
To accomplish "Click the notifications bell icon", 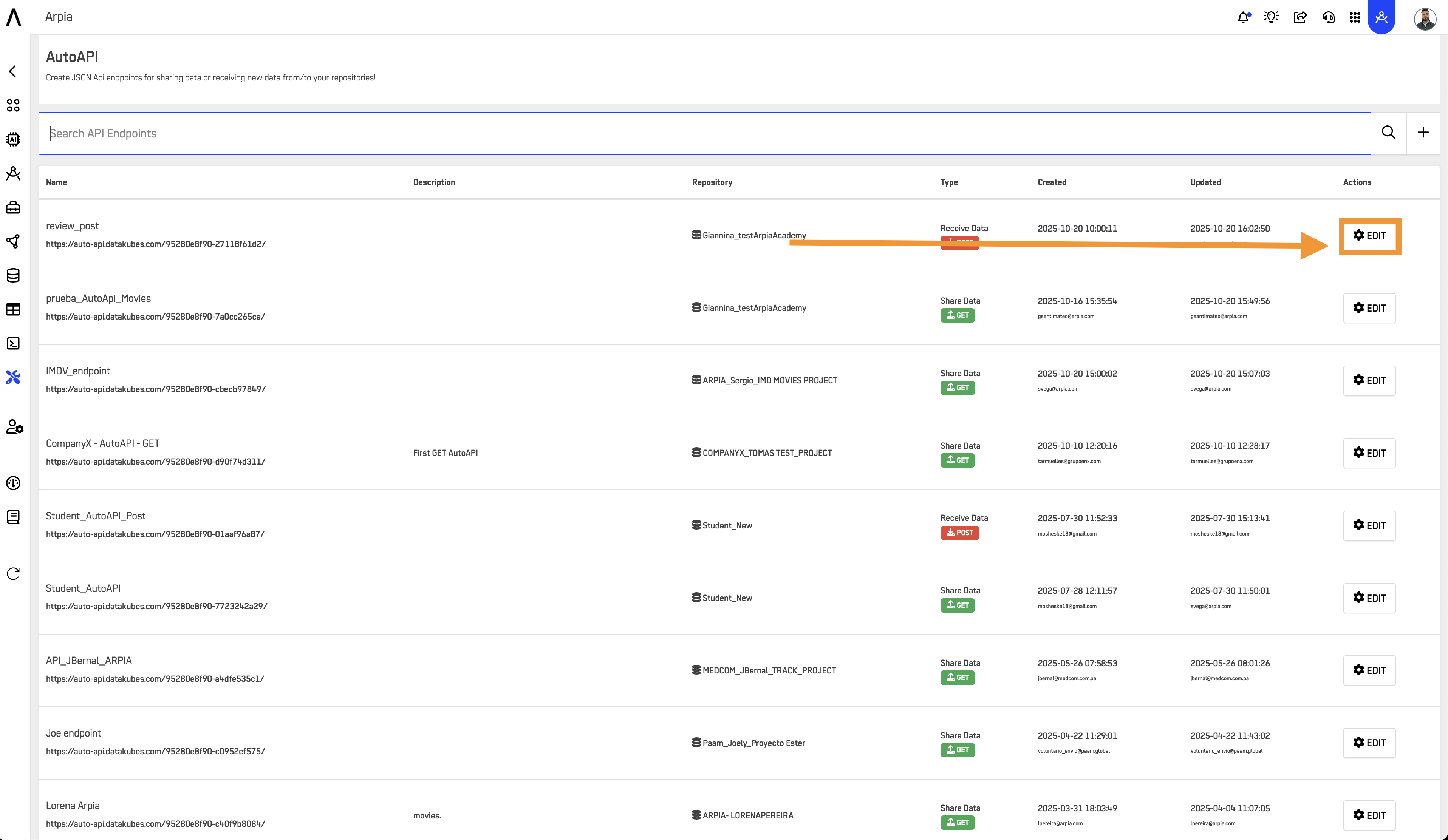I will (1243, 17).
